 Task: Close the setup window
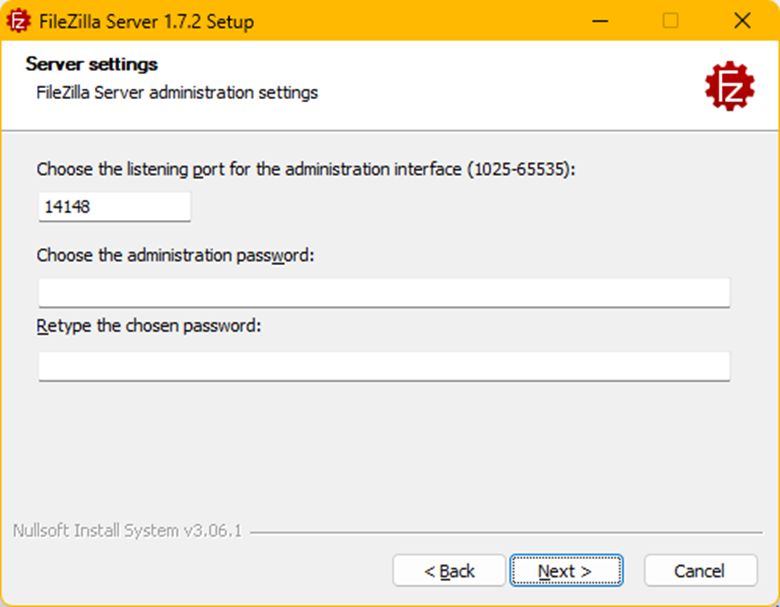[x=742, y=21]
